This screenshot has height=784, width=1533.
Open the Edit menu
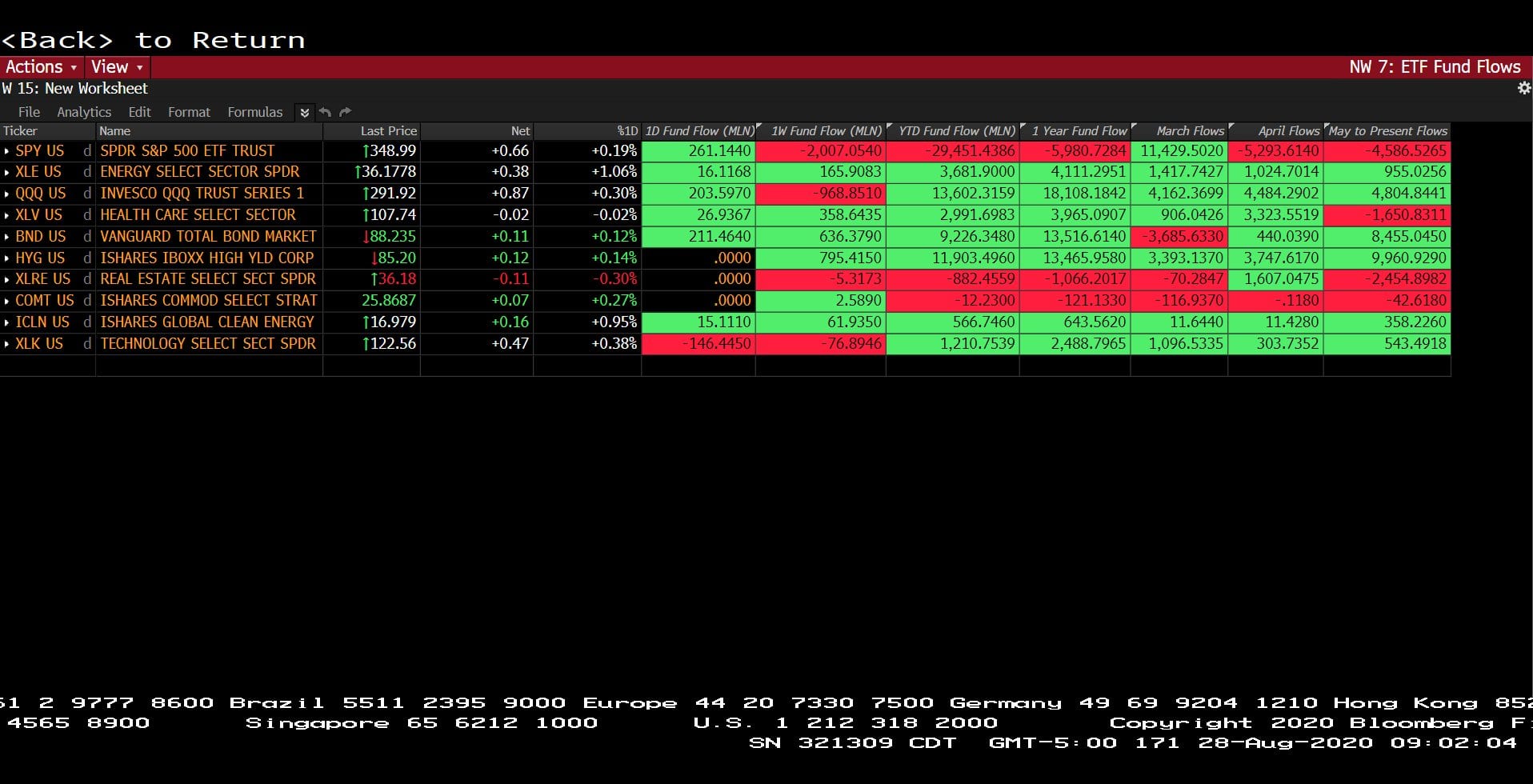139,112
